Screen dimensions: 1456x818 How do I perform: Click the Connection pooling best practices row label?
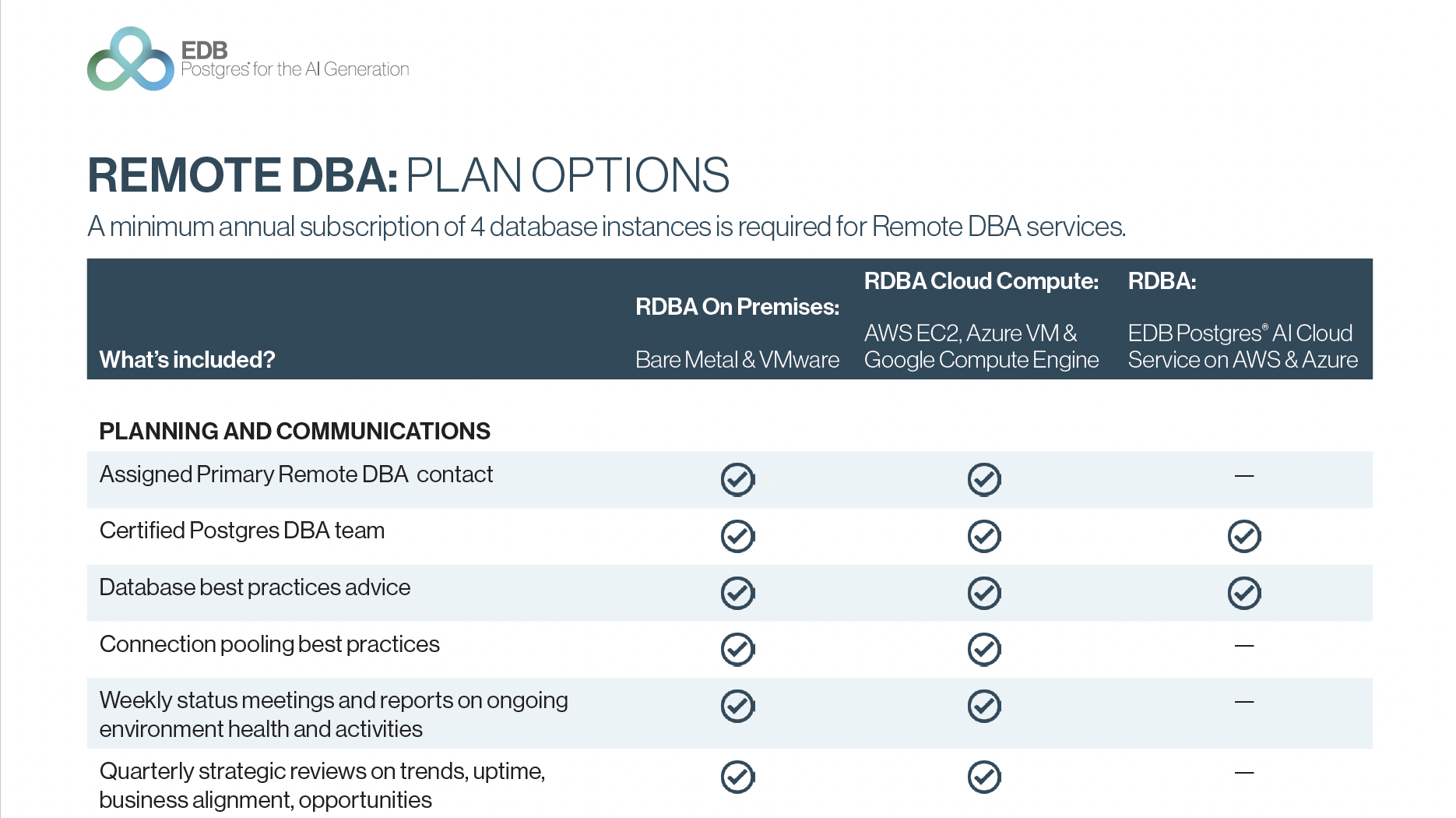269,644
